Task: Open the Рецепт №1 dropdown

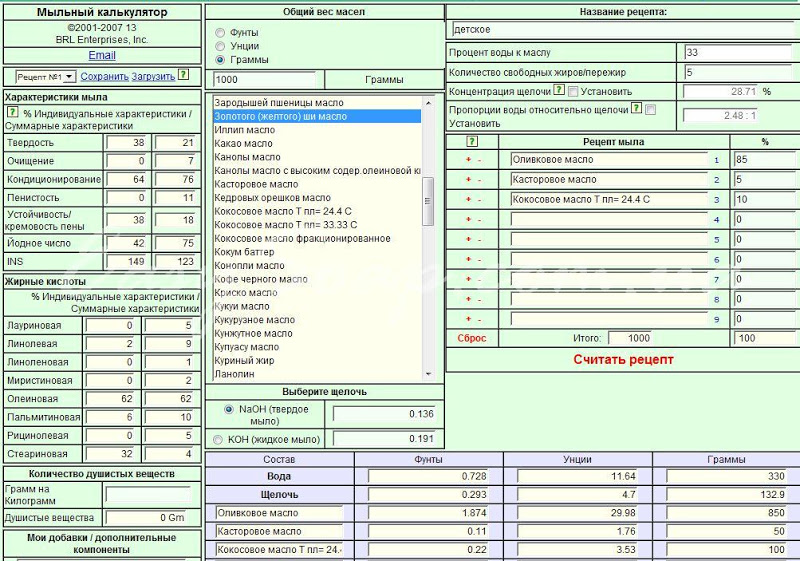Action: [x=45, y=77]
